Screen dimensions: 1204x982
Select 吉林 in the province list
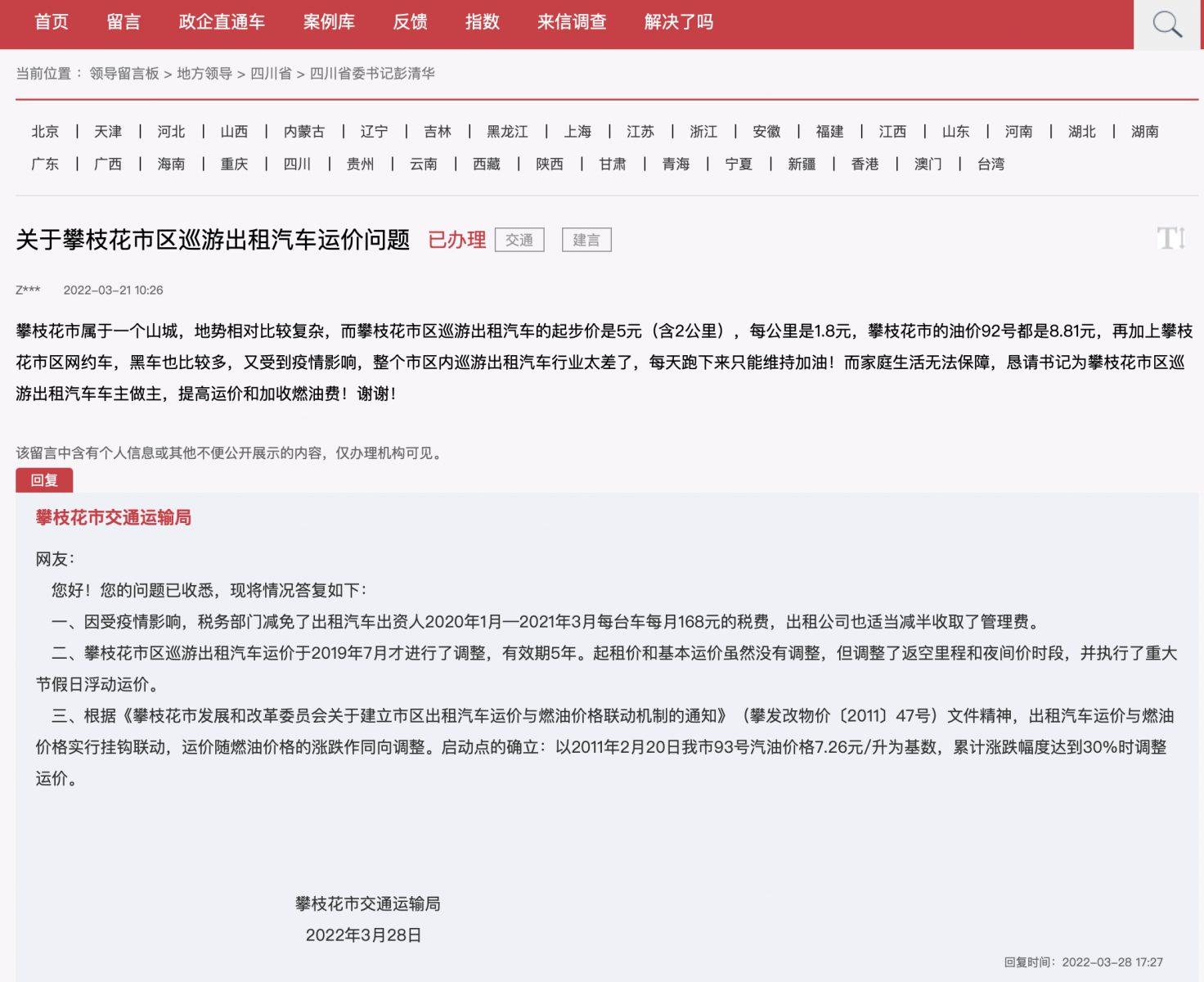438,132
